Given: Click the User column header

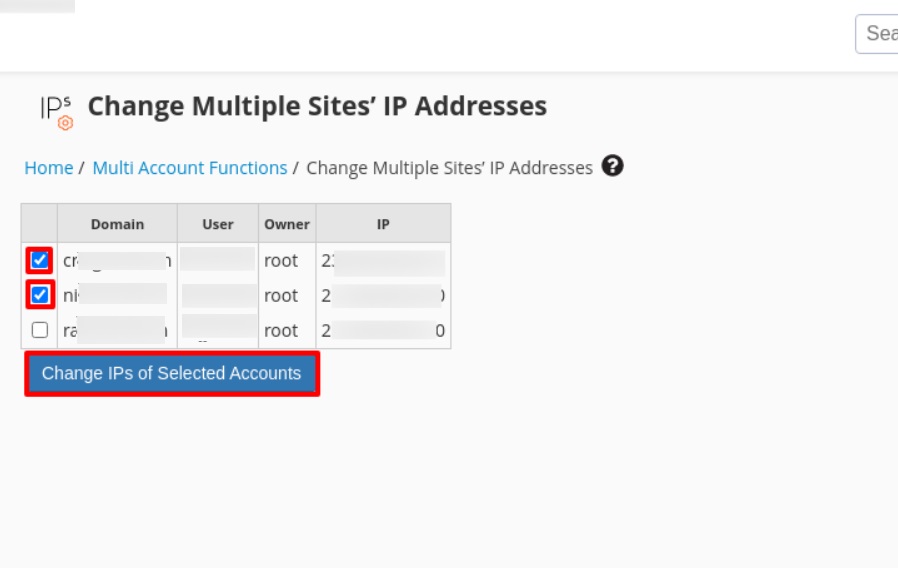Looking at the screenshot, I should coord(217,224).
